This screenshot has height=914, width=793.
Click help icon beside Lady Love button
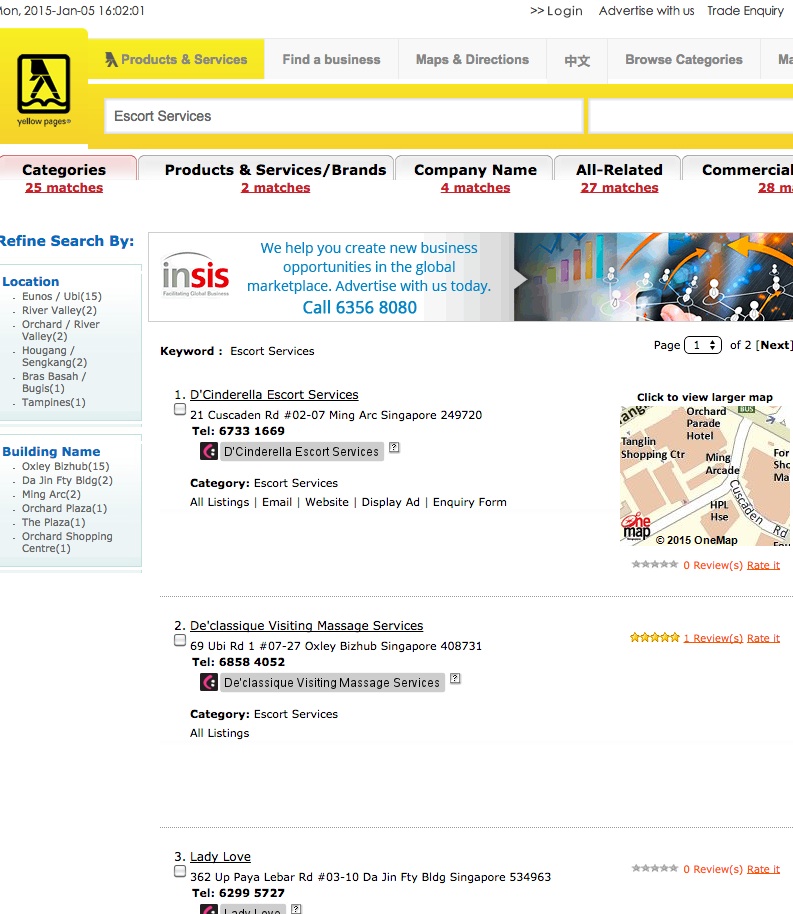click(296, 909)
